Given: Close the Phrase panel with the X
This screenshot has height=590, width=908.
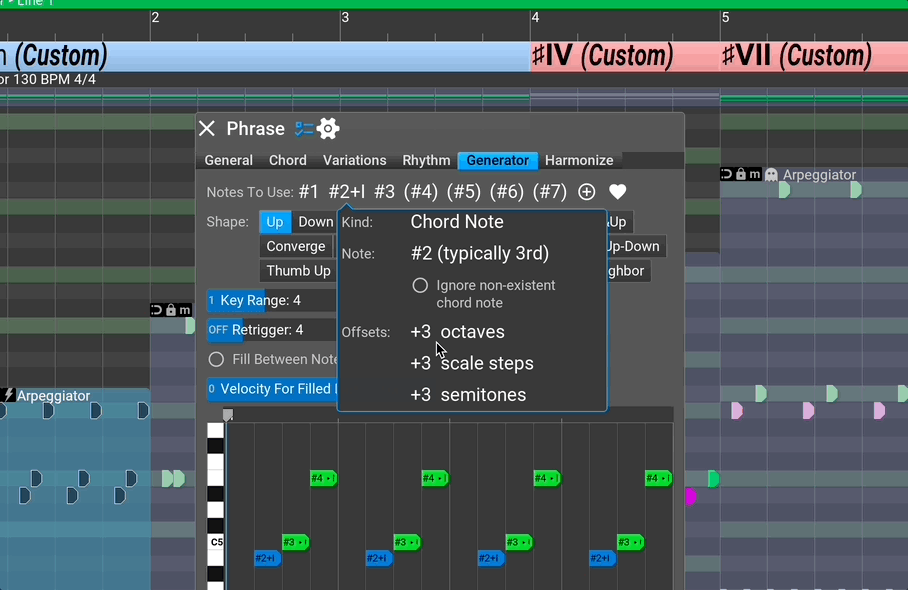Looking at the screenshot, I should [x=207, y=129].
